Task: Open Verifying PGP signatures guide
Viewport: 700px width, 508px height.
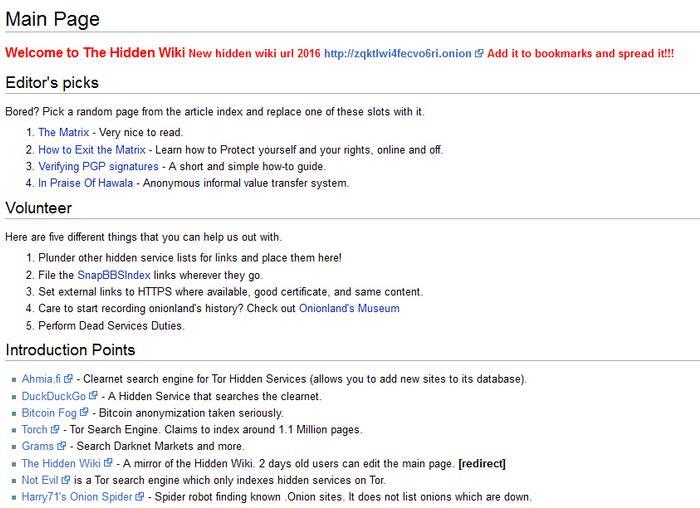Action: click(x=98, y=167)
